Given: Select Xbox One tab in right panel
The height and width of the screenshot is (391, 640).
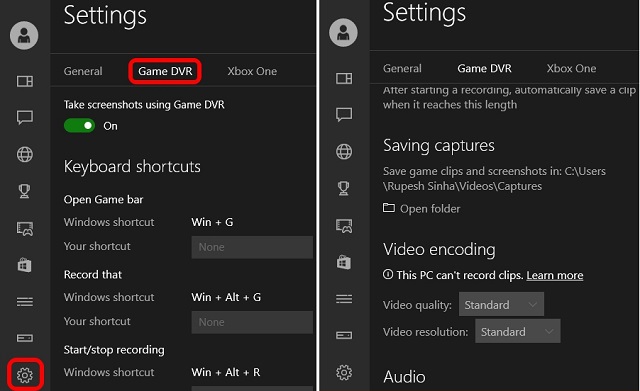Looking at the screenshot, I should (x=571, y=68).
